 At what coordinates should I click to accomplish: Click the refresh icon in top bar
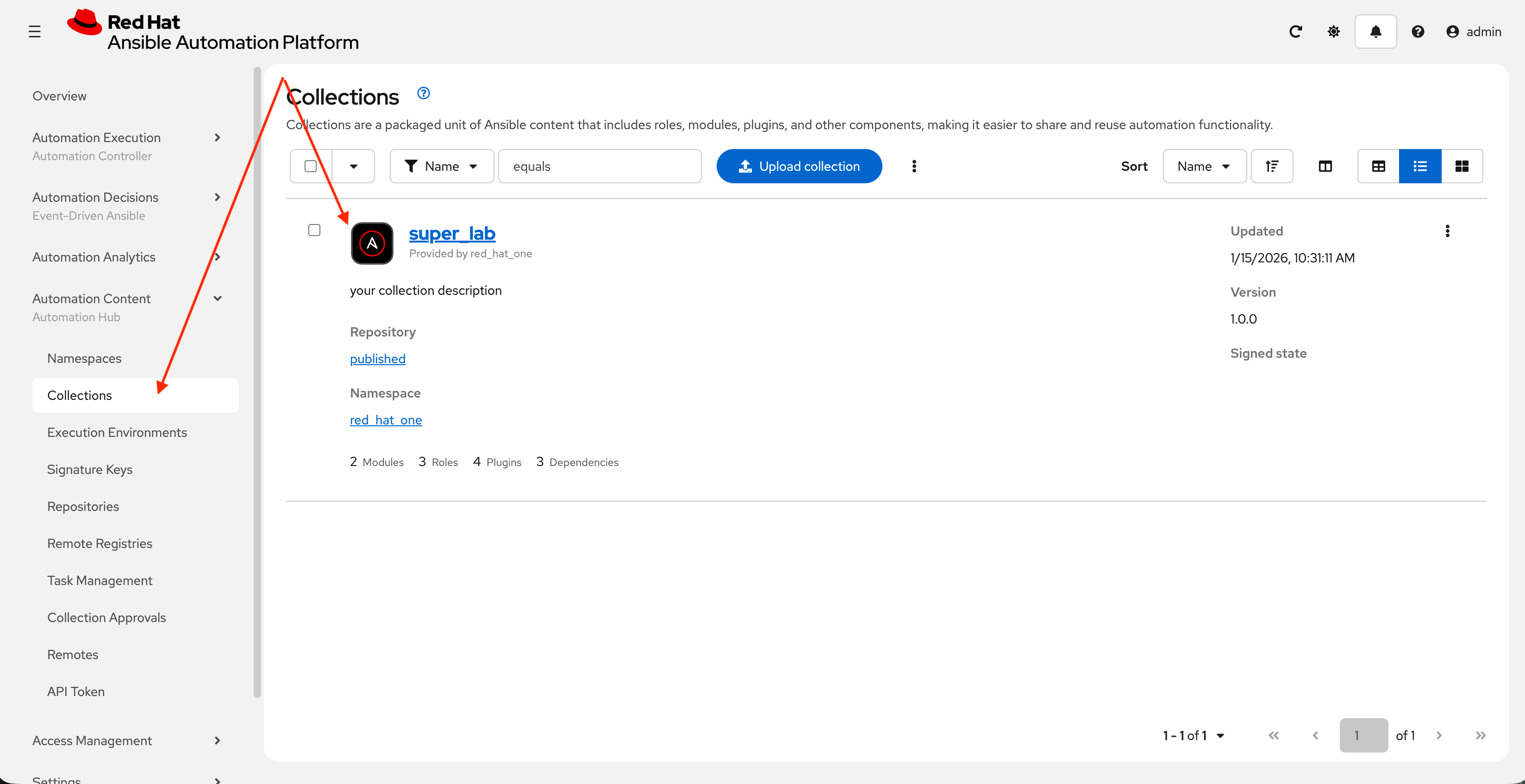pos(1295,31)
